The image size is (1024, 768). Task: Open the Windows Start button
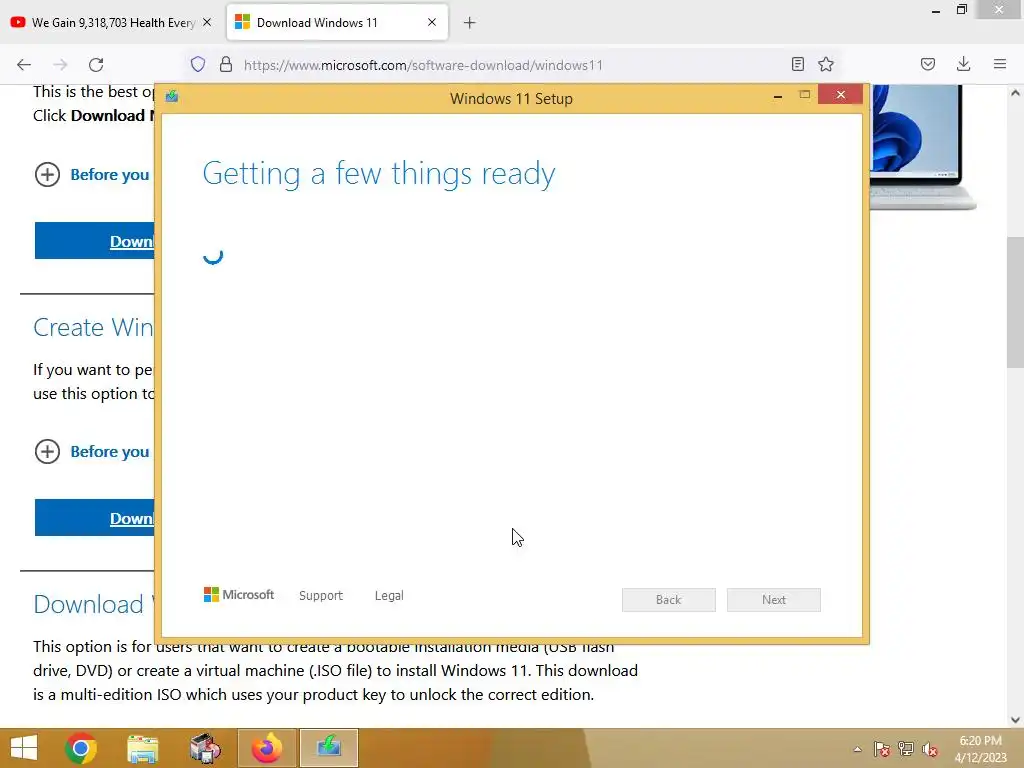24,748
